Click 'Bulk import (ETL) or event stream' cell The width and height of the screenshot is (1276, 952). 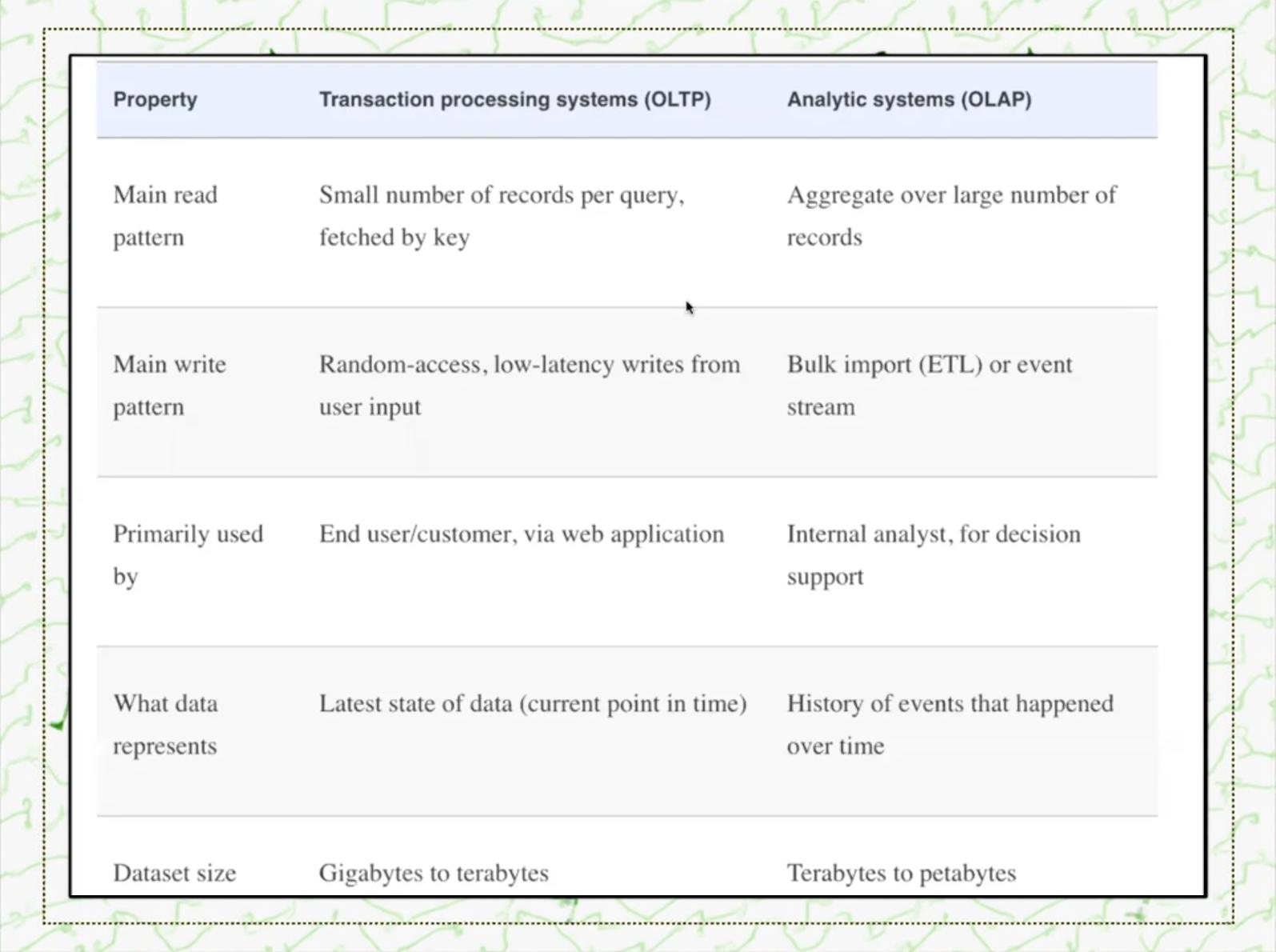click(930, 386)
